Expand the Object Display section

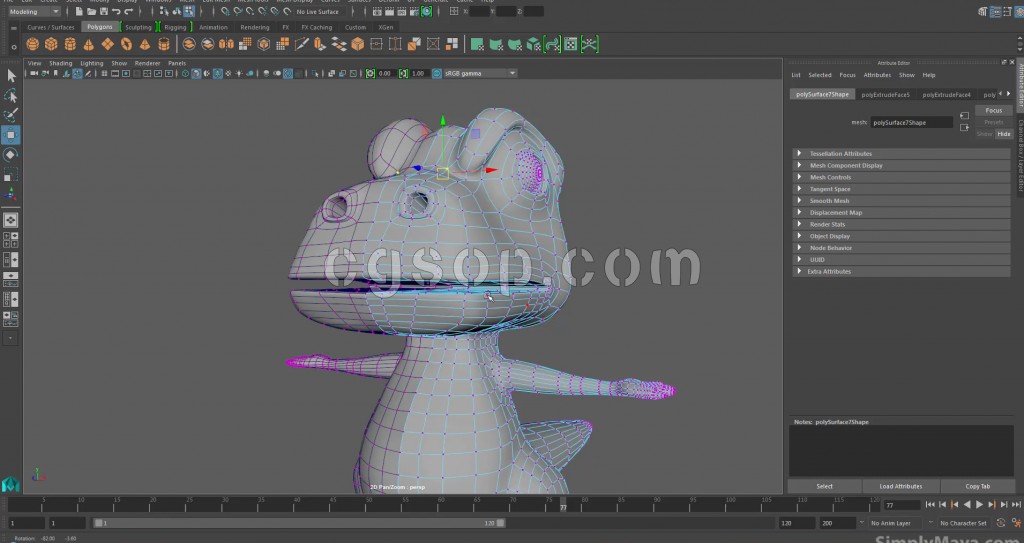pos(901,236)
